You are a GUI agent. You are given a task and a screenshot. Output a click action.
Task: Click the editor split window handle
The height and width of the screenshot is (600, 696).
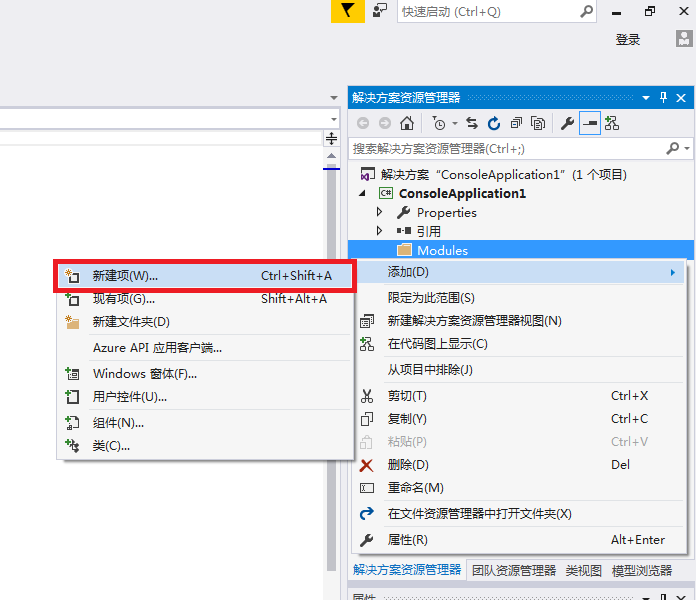click(x=332, y=138)
